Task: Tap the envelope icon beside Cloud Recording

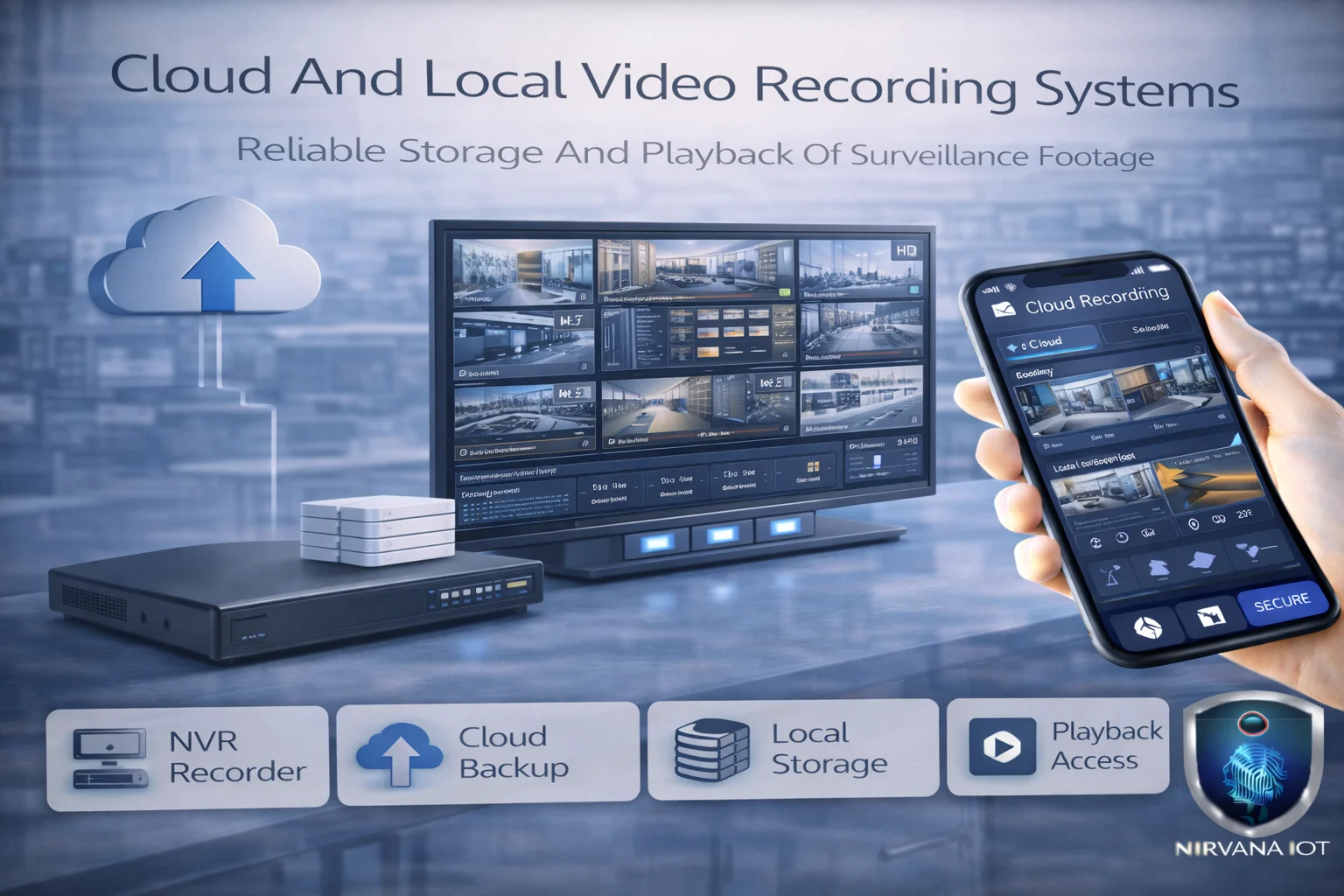Action: [x=1002, y=310]
